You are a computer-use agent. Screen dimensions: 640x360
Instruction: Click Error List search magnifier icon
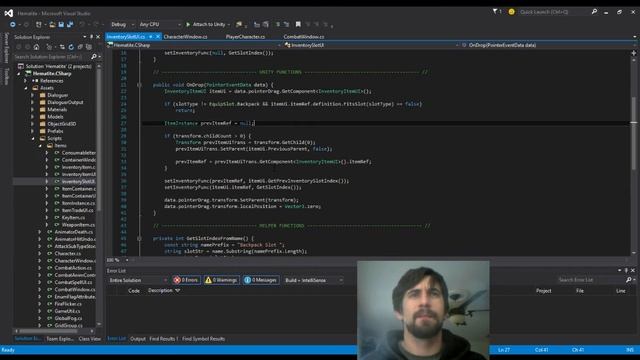click(x=629, y=280)
